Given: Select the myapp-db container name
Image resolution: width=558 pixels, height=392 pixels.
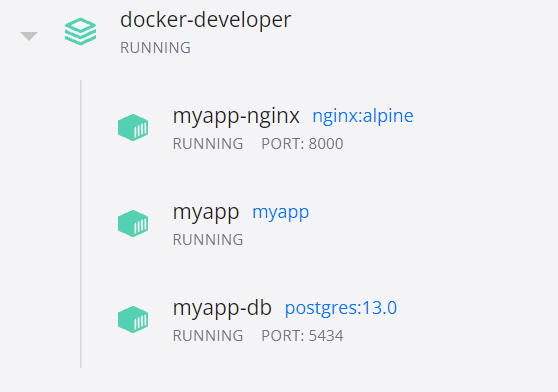Looking at the screenshot, I should 222,308.
